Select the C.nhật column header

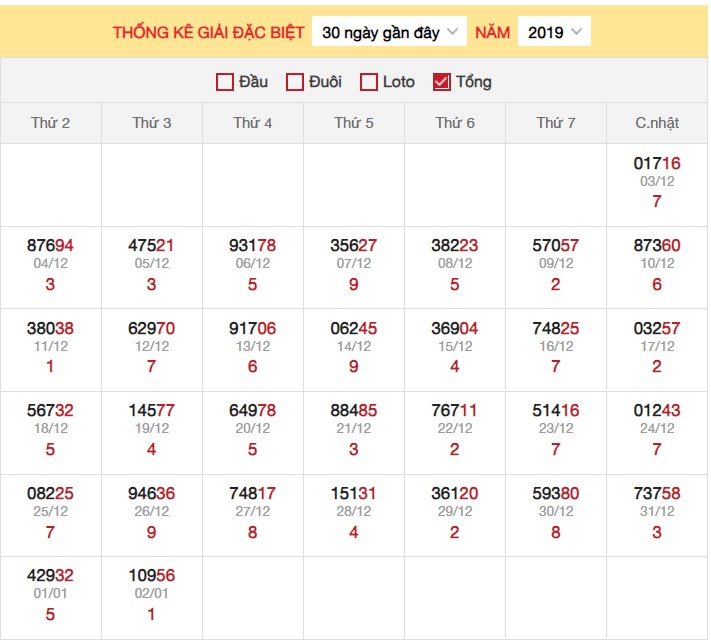[657, 123]
